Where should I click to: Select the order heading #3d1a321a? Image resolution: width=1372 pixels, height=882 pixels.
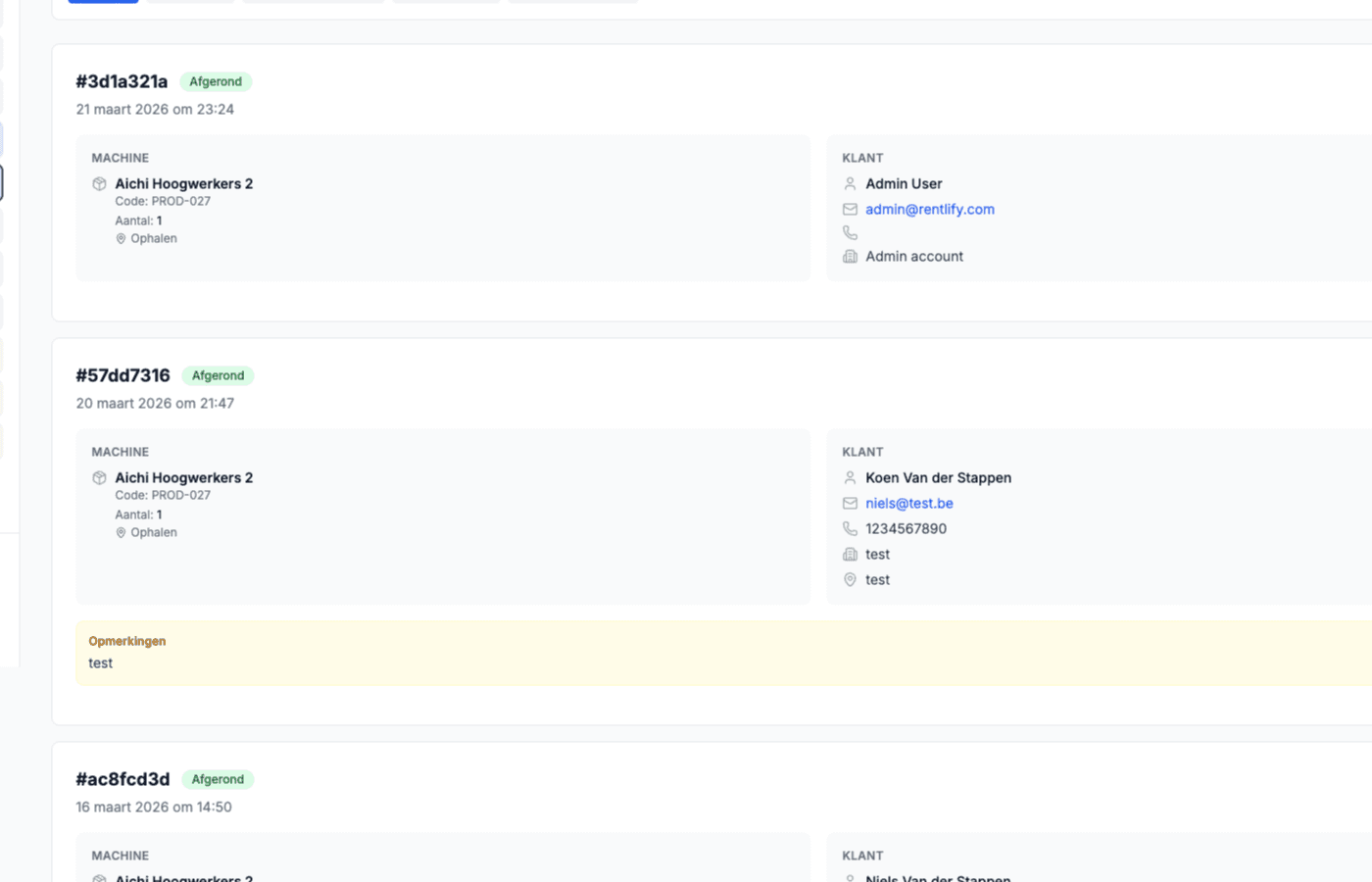click(x=122, y=82)
